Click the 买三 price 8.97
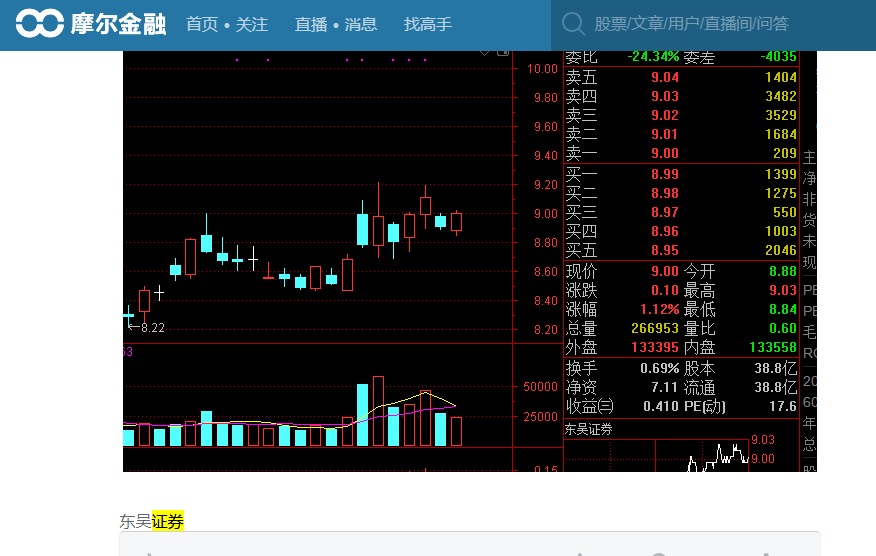This screenshot has width=876, height=556. (665, 212)
